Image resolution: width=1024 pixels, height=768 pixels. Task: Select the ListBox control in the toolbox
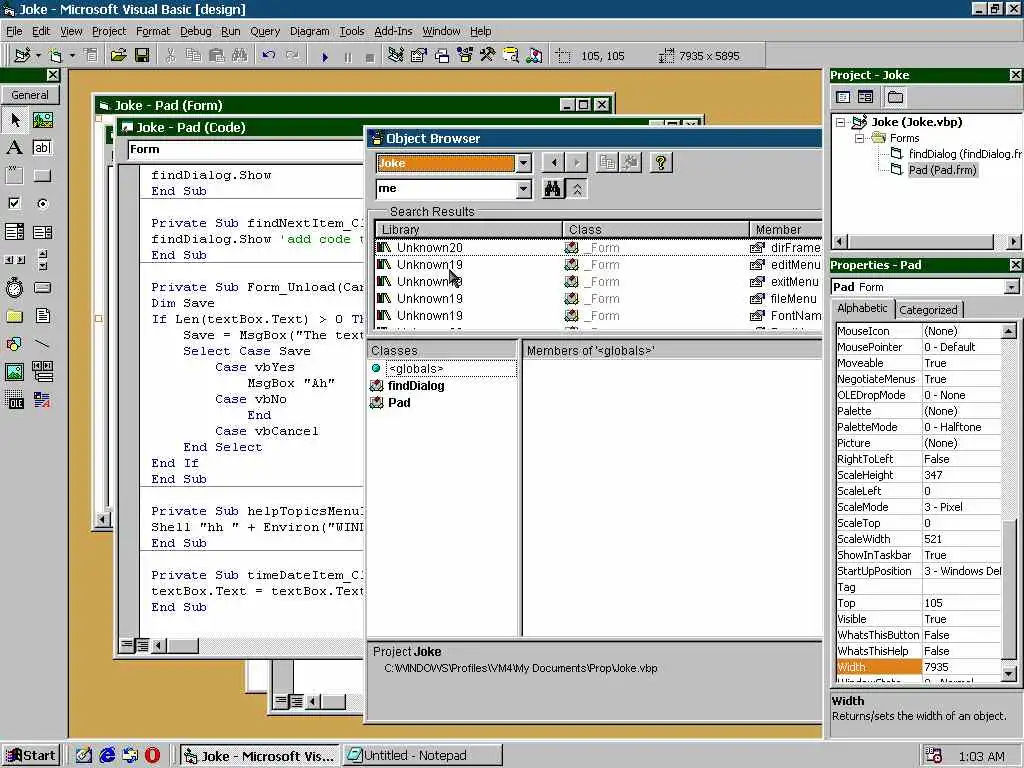42,232
